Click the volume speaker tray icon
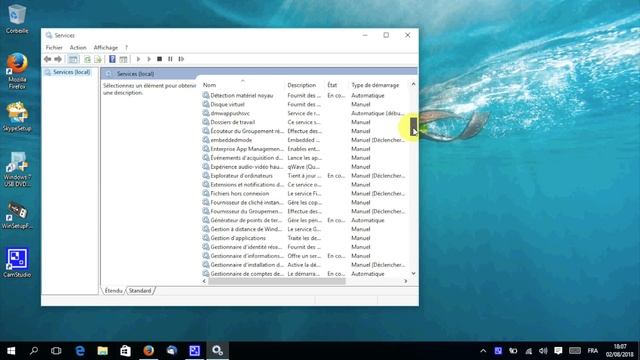 543,351
